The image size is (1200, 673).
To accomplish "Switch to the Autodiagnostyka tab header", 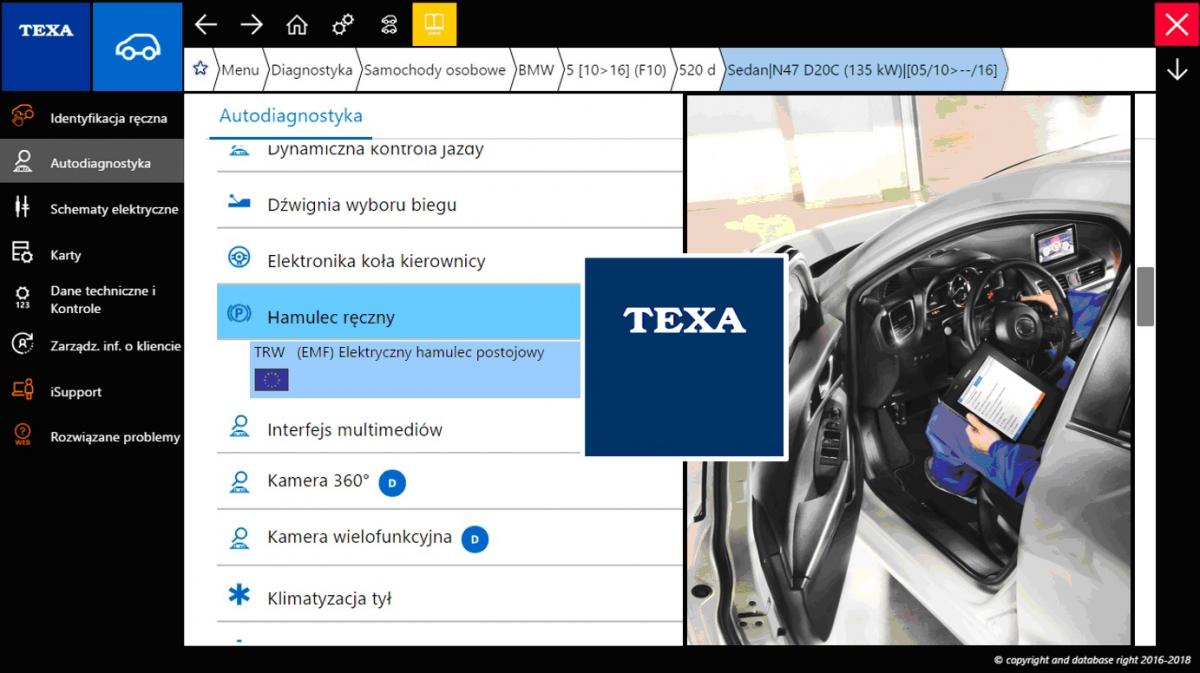I will click(291, 116).
